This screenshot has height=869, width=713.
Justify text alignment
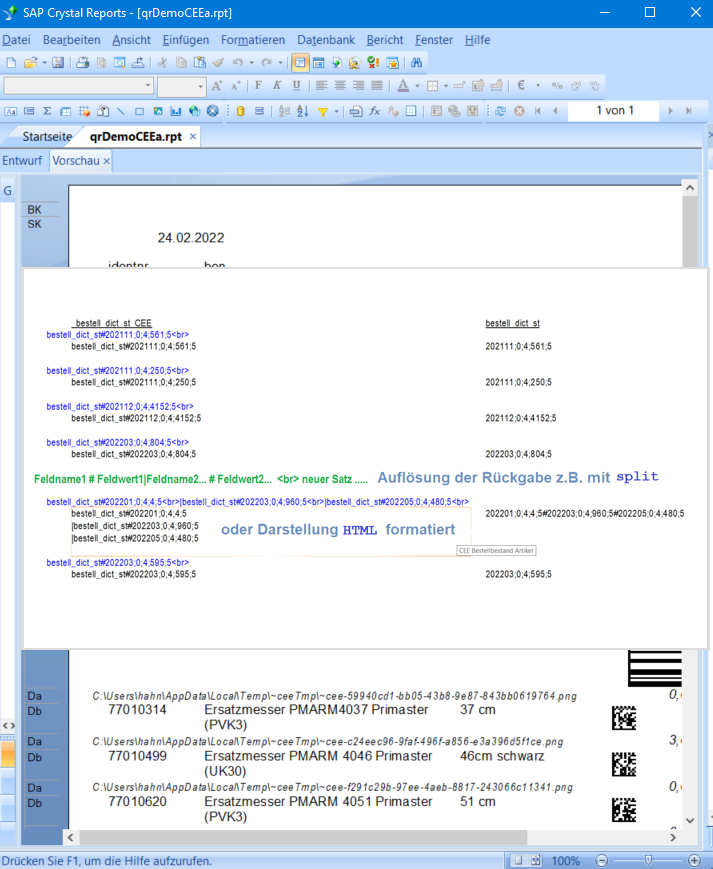[377, 85]
